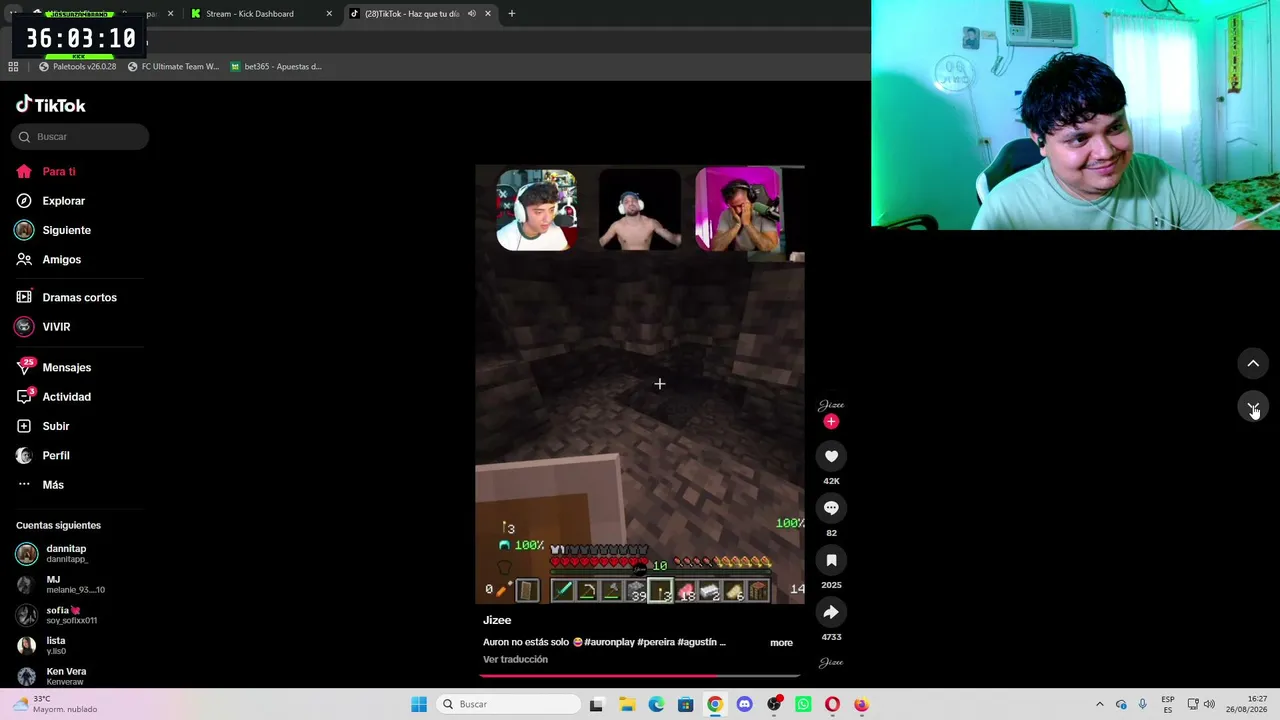
Task: Open File Explorer from the taskbar
Action: [x=627, y=705]
